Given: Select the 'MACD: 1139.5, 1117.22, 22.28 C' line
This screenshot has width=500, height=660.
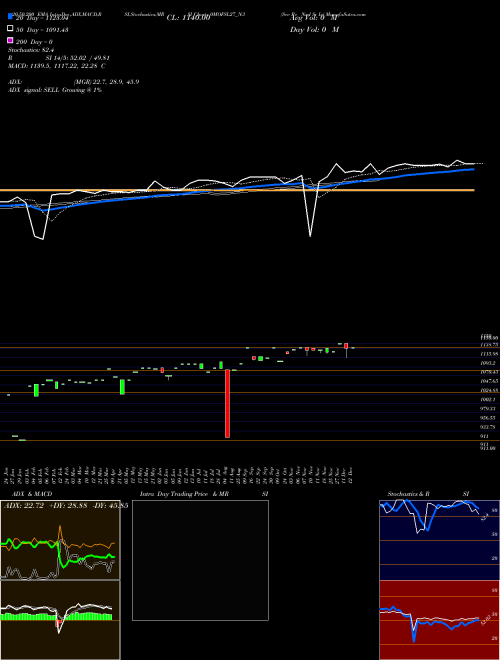Looking at the screenshot, I should coord(57,66).
